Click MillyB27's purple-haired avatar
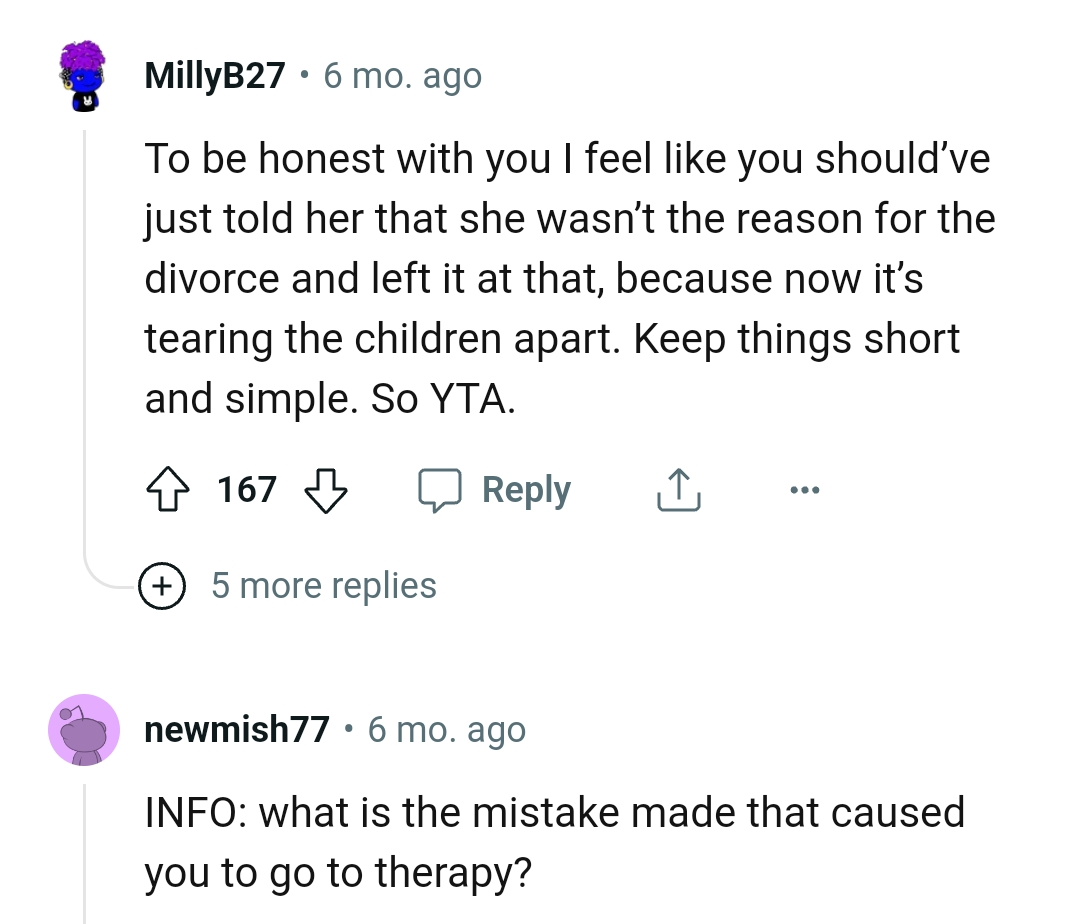1080x924 pixels. coord(84,76)
